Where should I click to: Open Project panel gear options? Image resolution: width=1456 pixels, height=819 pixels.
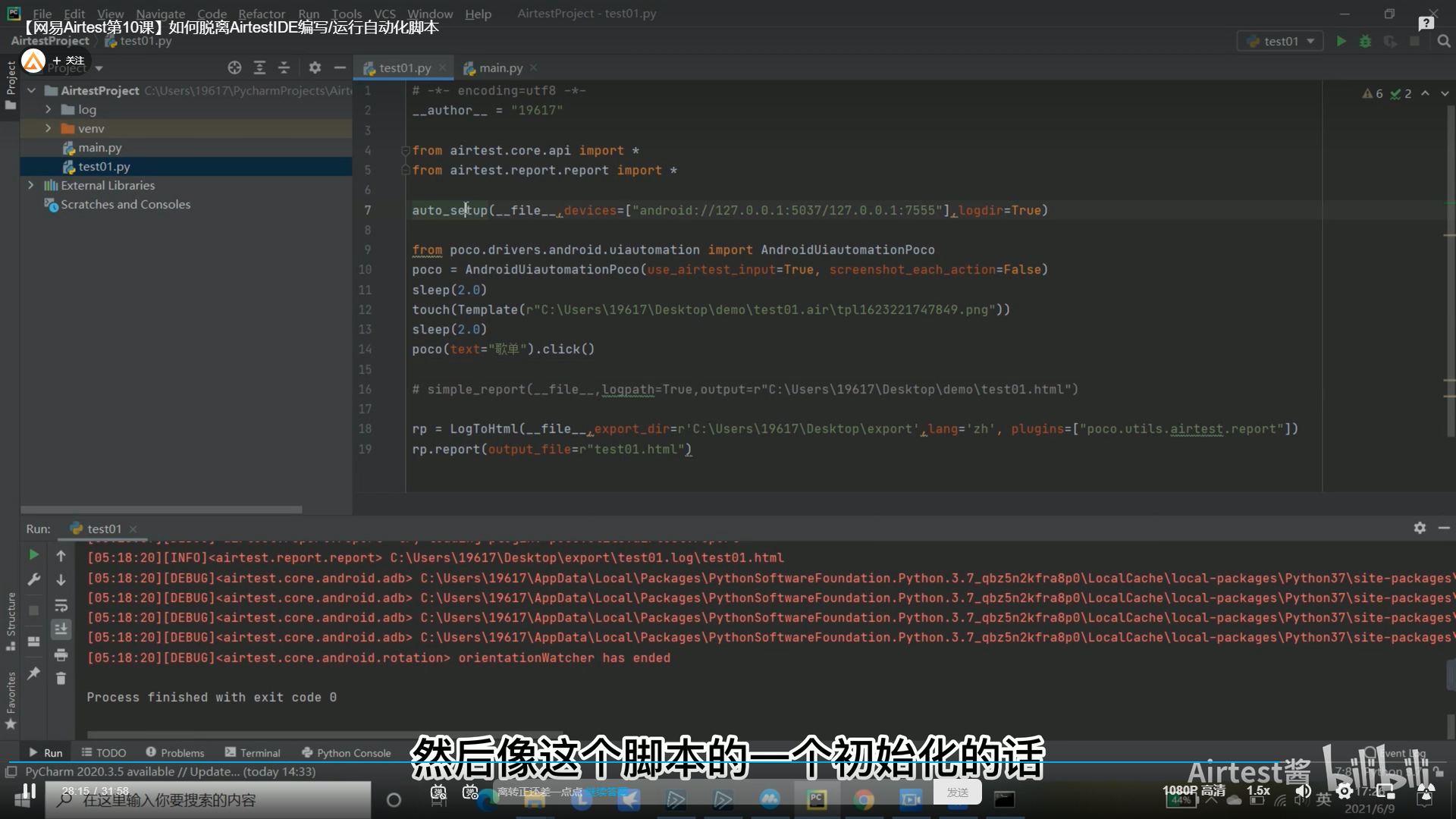tap(315, 67)
